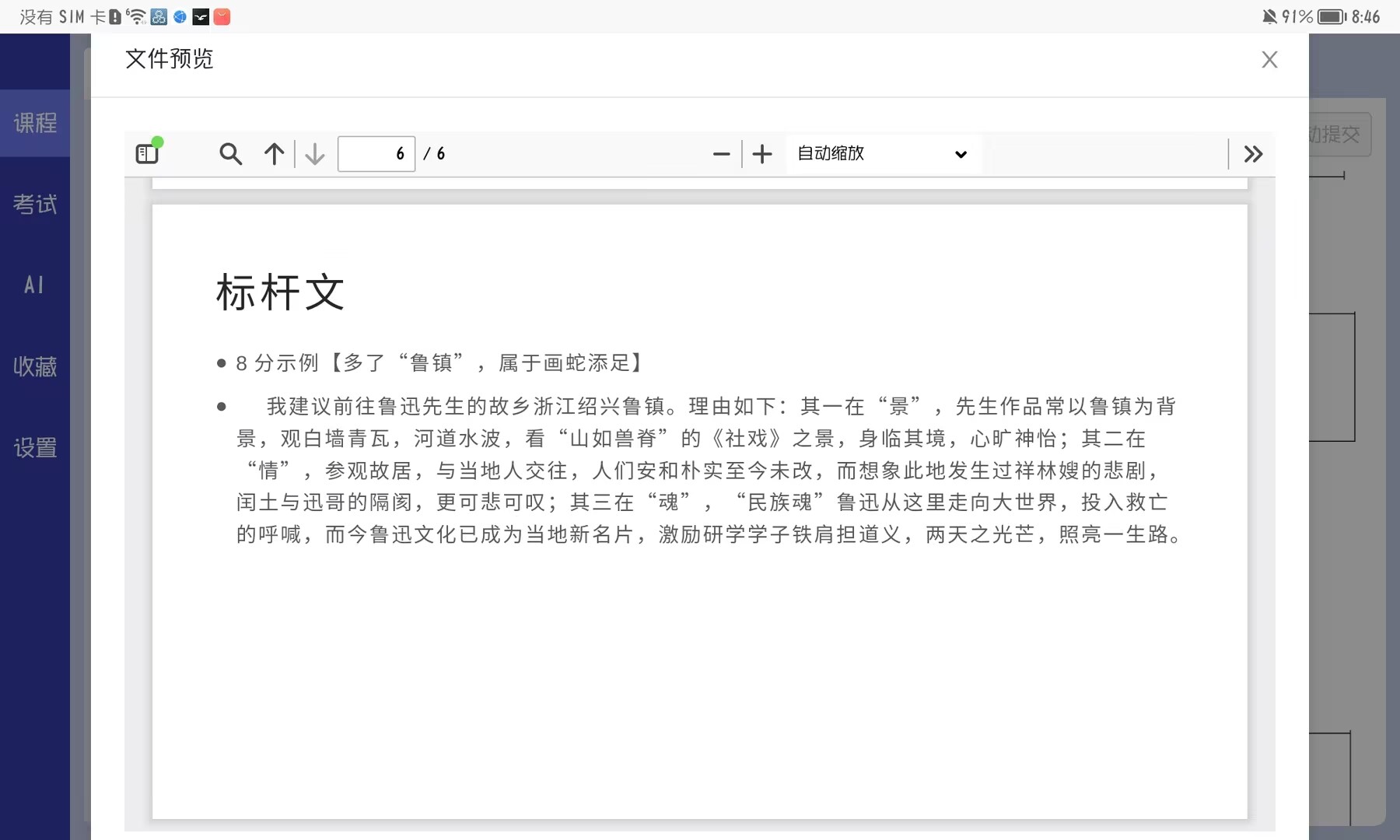The height and width of the screenshot is (840, 1400).
Task: Tap the muted notification bell icon
Action: (1269, 17)
